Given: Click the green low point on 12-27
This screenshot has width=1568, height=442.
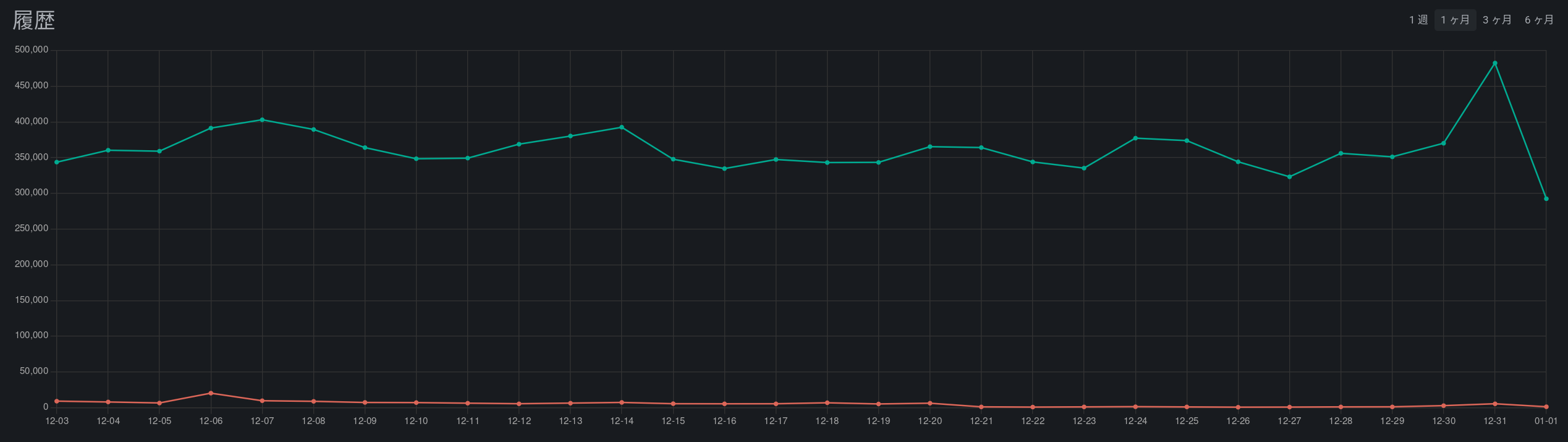Looking at the screenshot, I should [1289, 177].
